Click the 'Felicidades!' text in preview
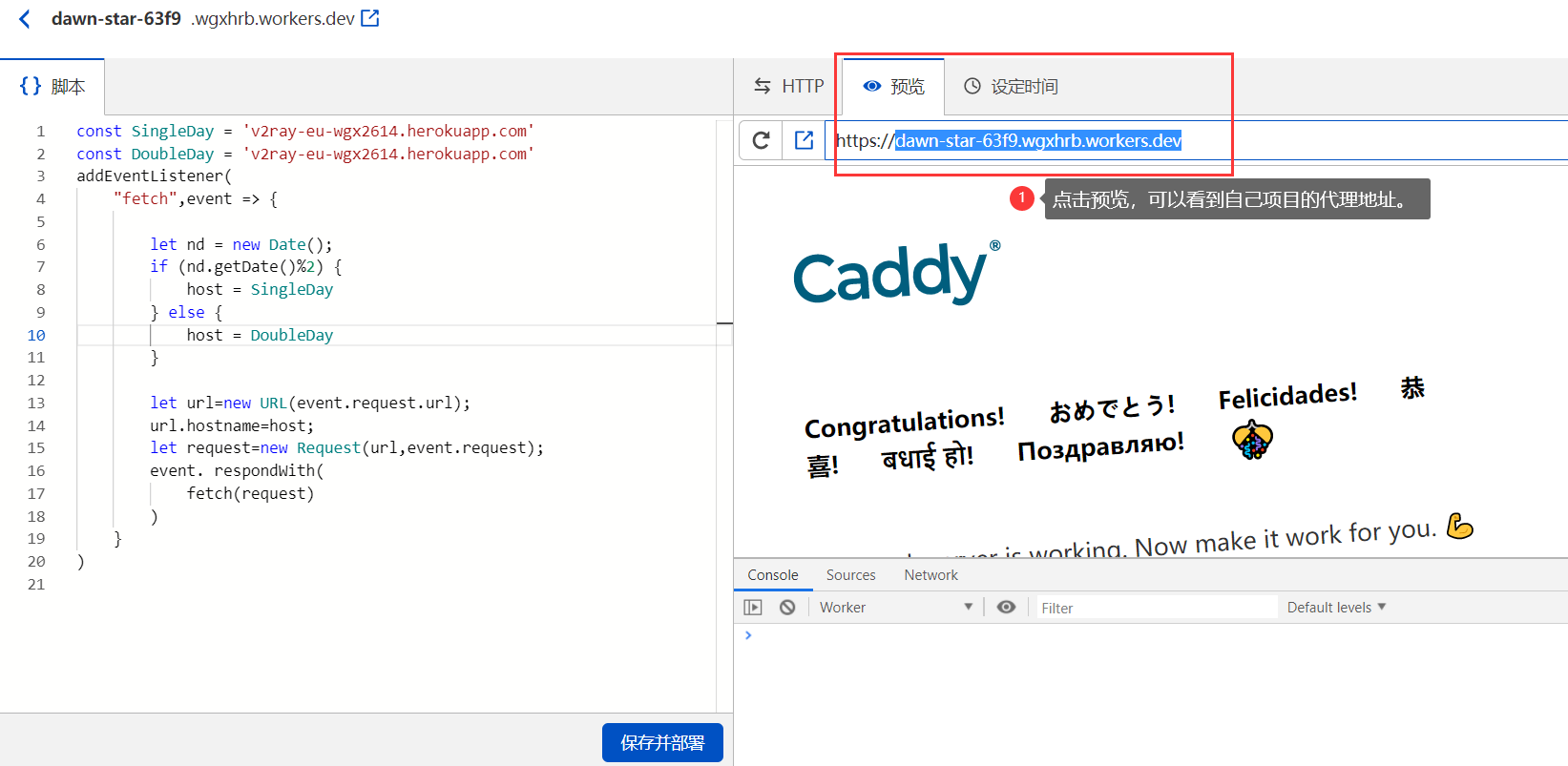 pos(1287,395)
